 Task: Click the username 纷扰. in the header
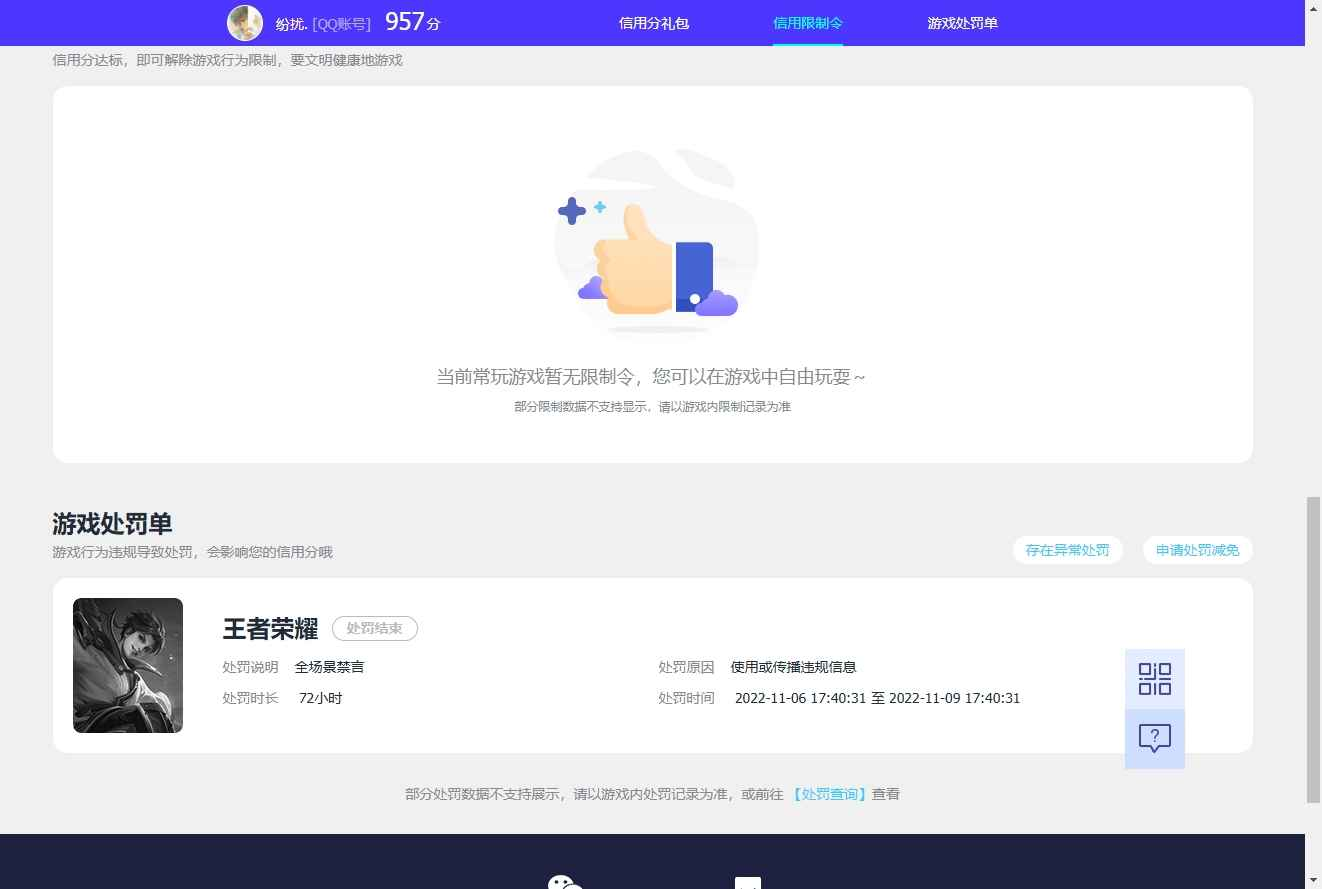(x=291, y=24)
